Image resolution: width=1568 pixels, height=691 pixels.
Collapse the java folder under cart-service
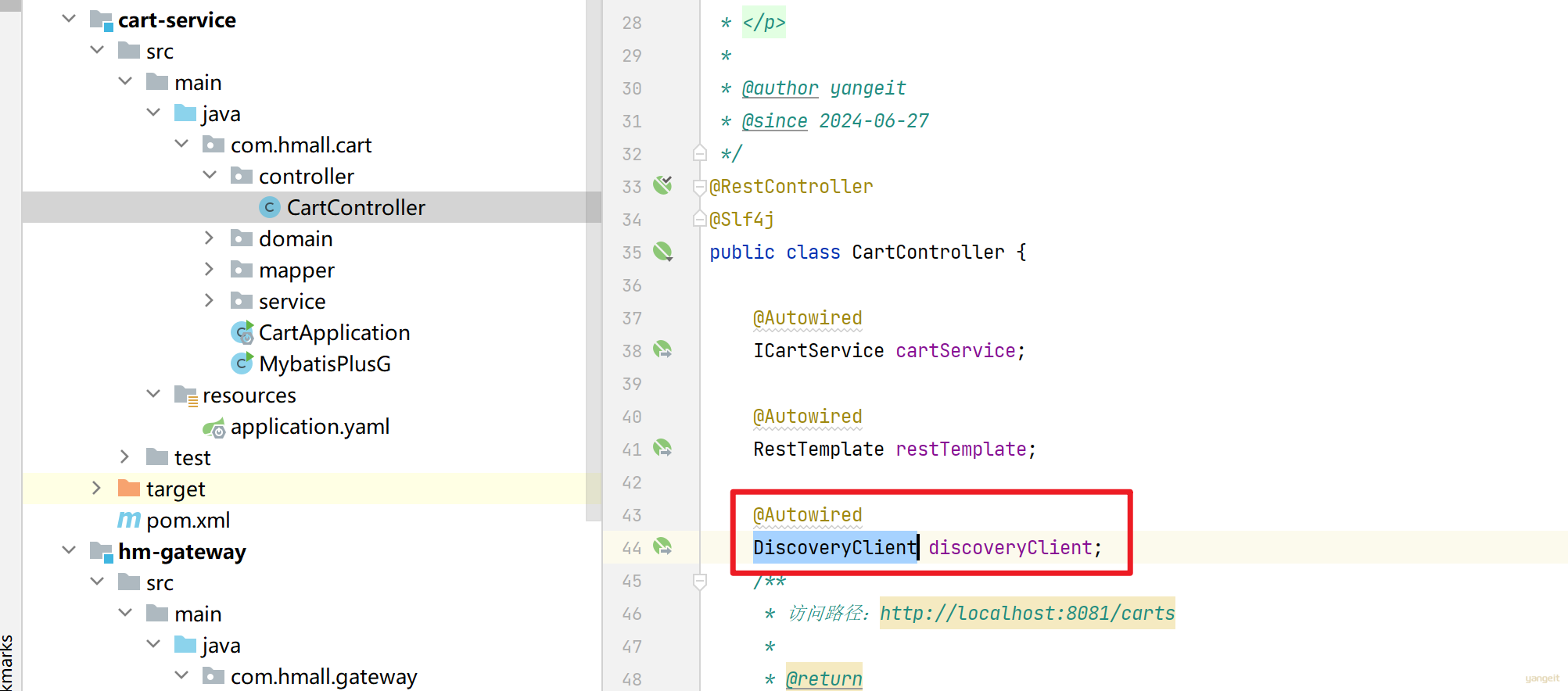point(153,113)
